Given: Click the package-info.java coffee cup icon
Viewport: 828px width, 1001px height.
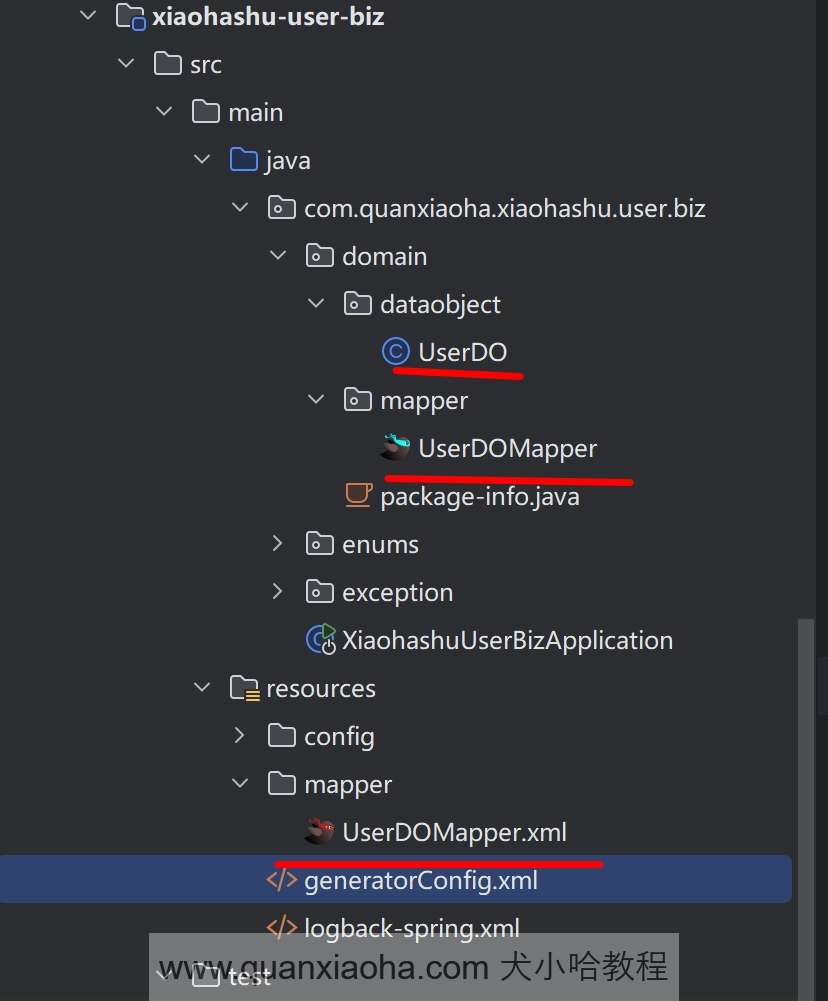Looking at the screenshot, I should click(358, 496).
